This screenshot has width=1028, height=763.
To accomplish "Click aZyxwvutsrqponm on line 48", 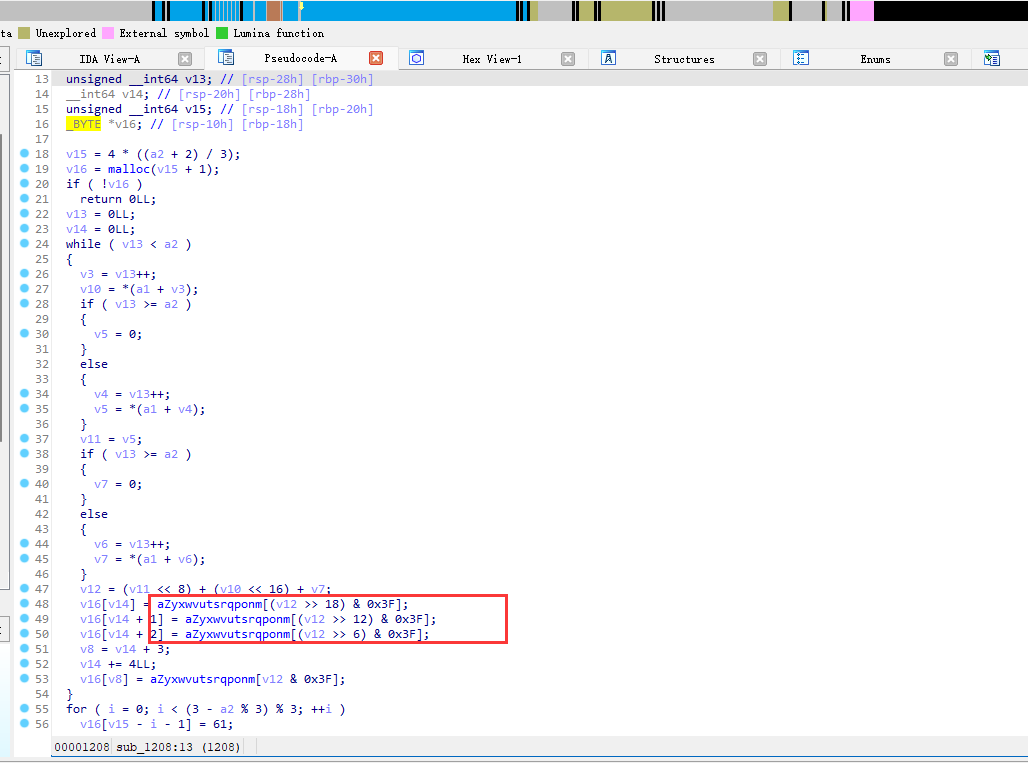I will [x=210, y=604].
